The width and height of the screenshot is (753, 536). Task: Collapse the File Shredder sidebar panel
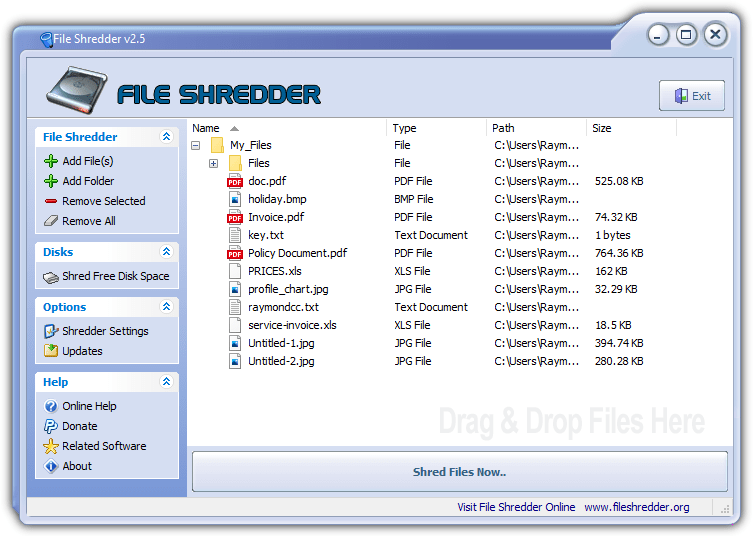click(166, 137)
